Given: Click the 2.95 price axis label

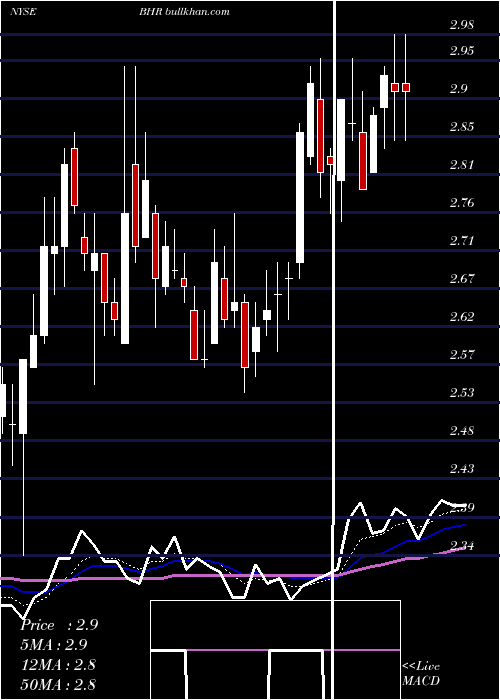Looking at the screenshot, I should point(461,50).
